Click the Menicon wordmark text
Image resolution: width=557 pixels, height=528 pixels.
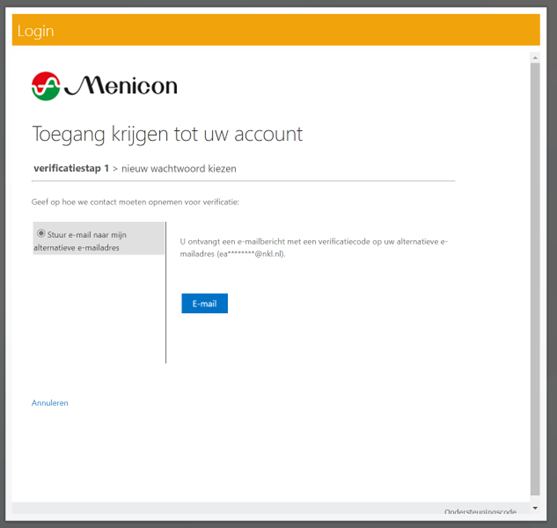point(121,86)
